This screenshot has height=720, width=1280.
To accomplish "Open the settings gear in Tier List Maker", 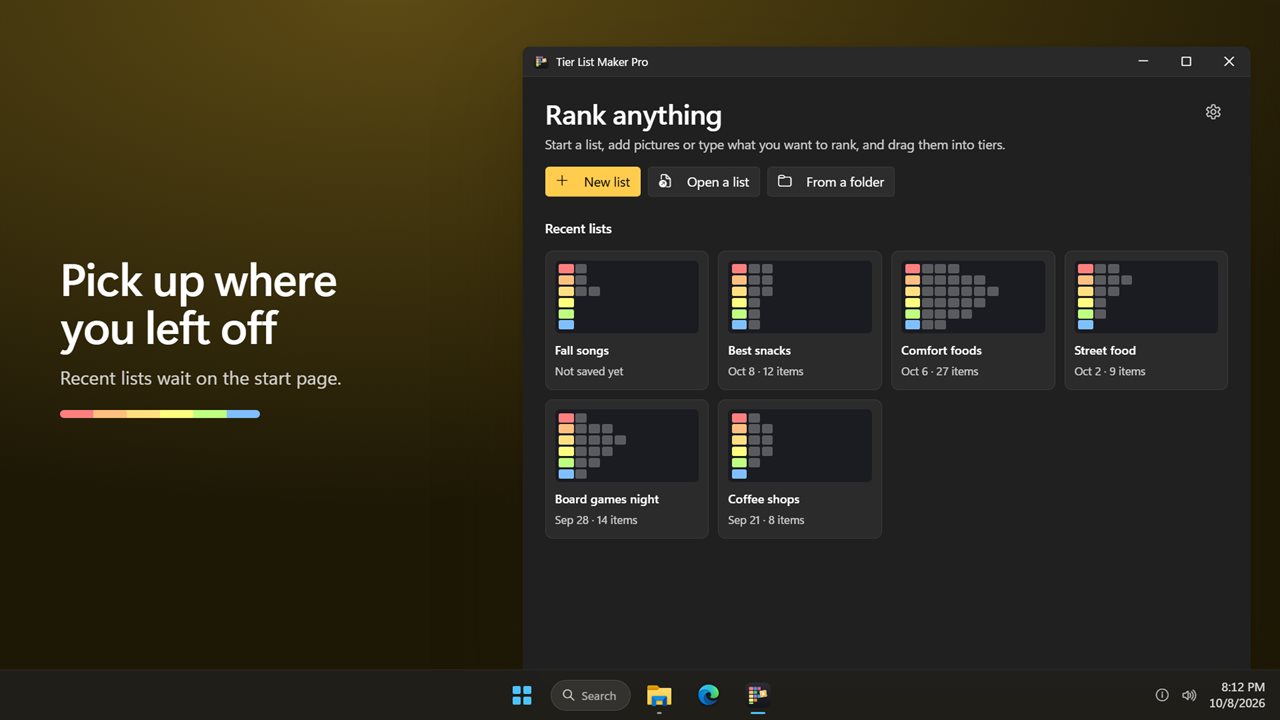I will [x=1213, y=112].
